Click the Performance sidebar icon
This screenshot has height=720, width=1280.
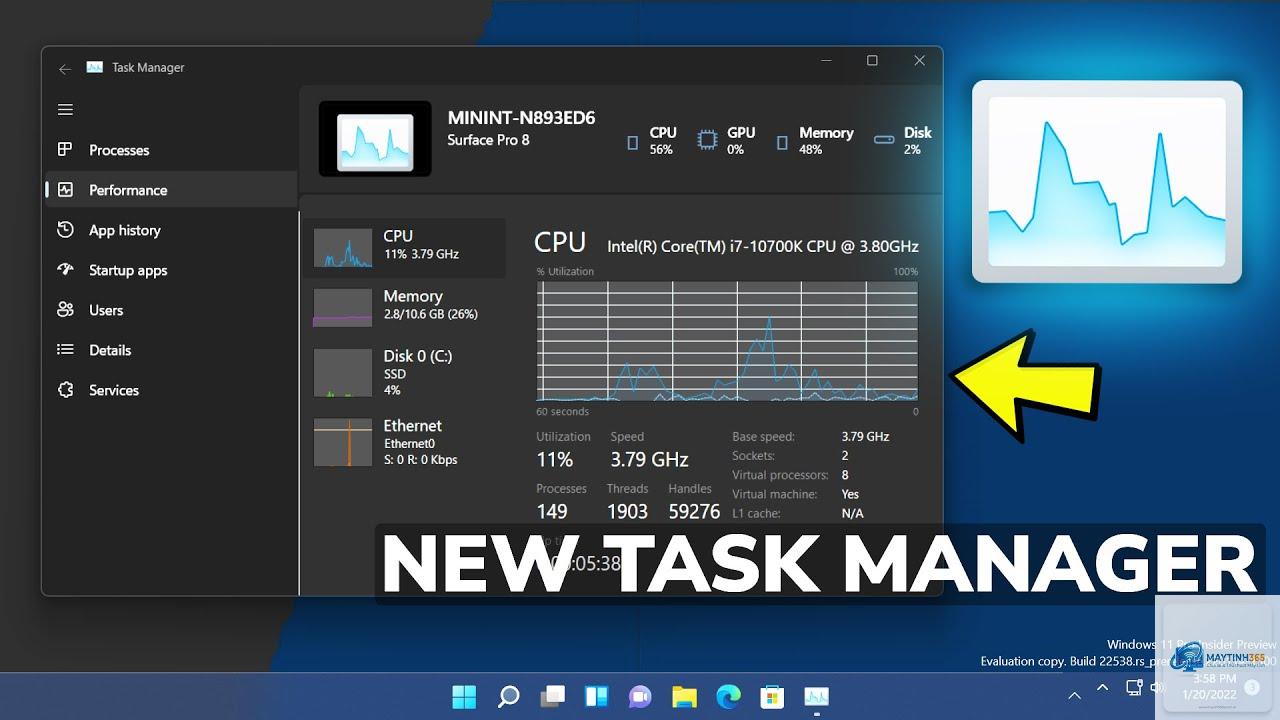tap(65, 189)
